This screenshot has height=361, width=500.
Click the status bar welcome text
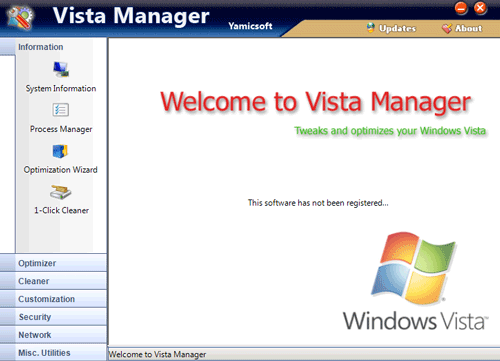click(157, 354)
